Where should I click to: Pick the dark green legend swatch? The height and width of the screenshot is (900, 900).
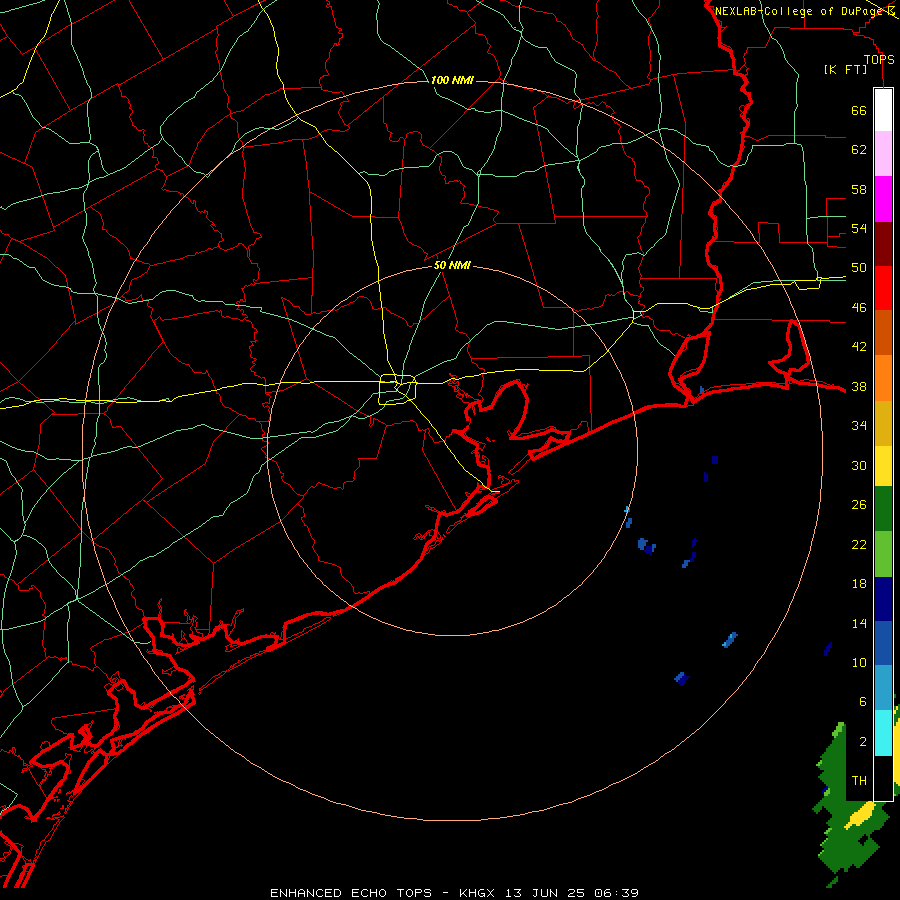(883, 509)
